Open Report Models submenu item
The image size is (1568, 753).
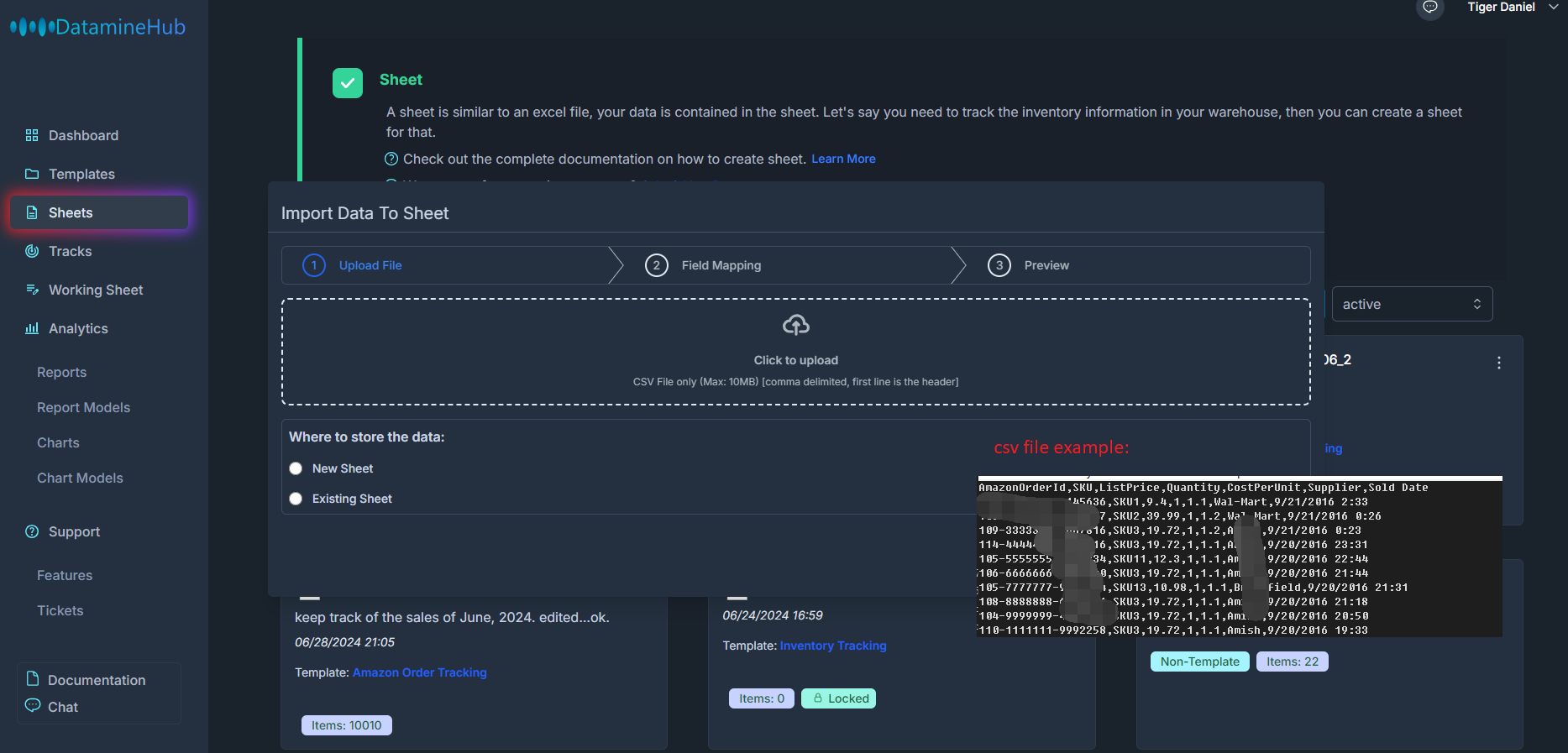pos(83,407)
